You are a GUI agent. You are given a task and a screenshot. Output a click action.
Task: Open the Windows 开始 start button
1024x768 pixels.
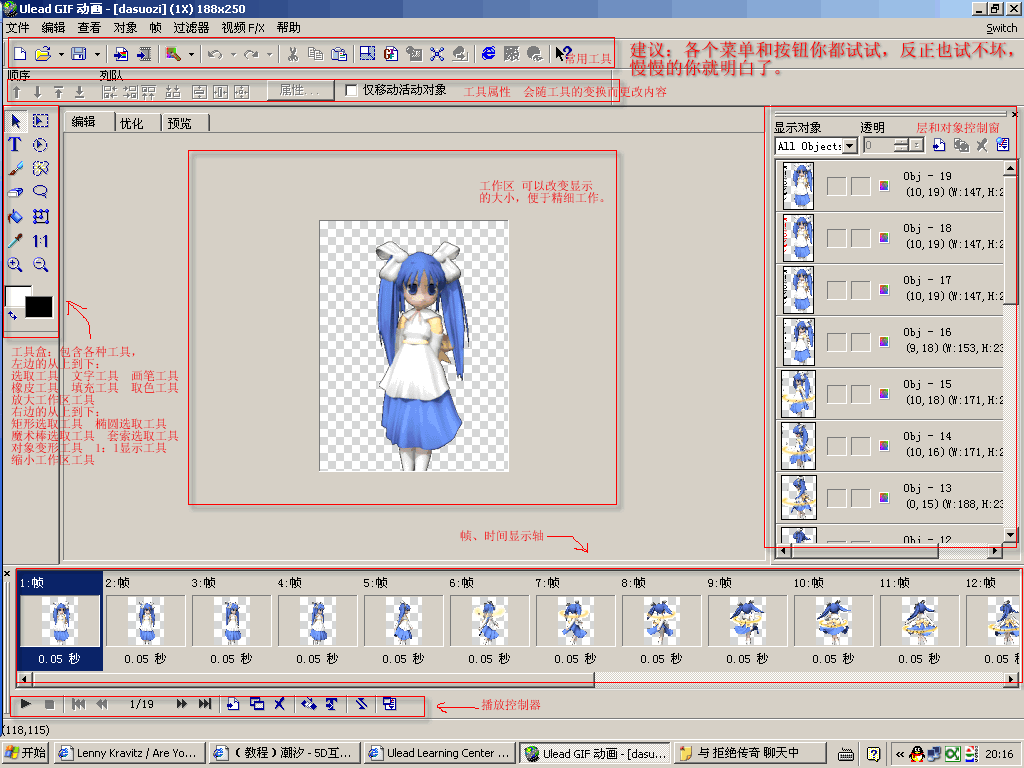[26, 753]
